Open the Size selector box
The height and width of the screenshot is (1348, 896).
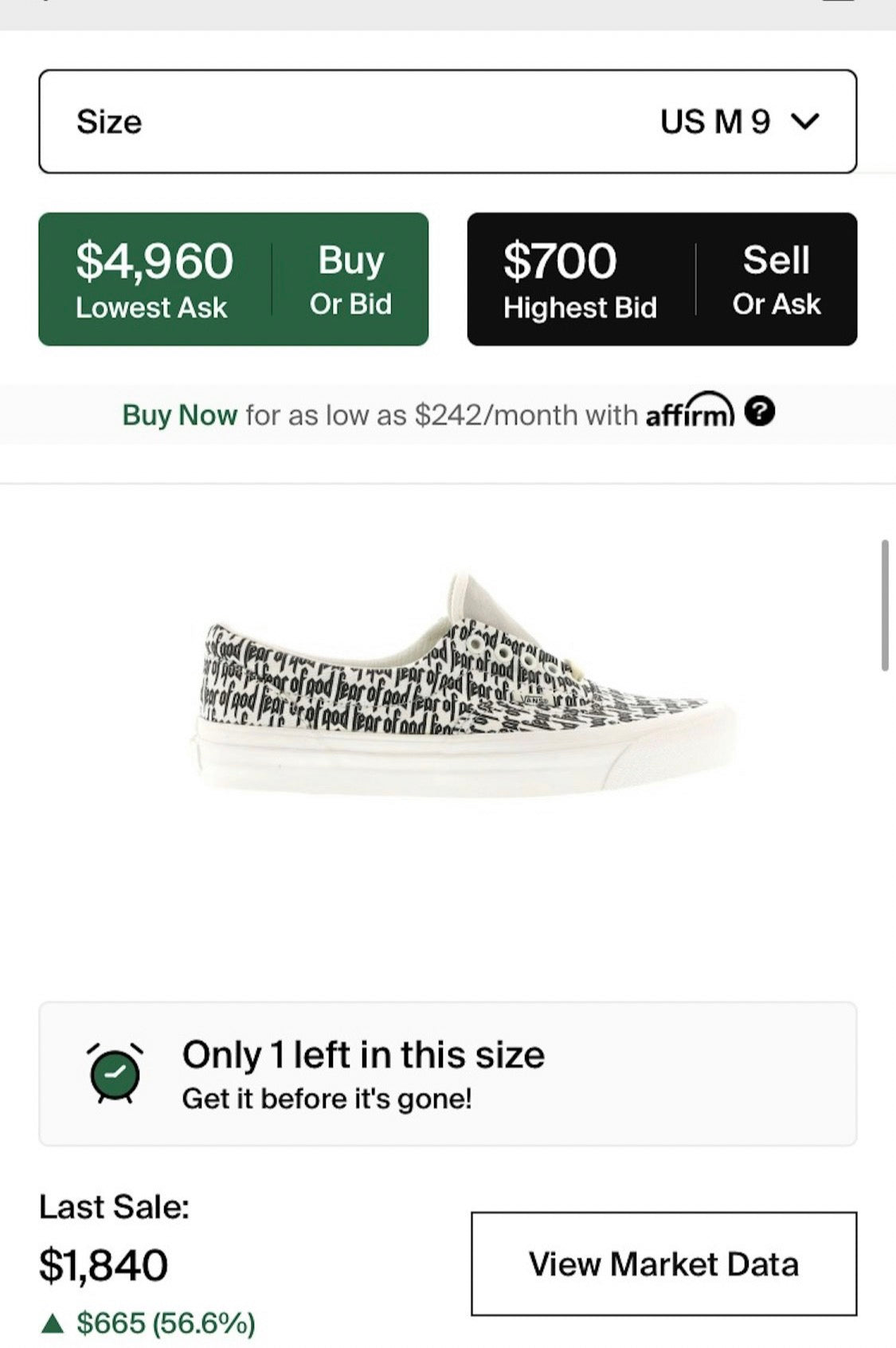coord(448,121)
